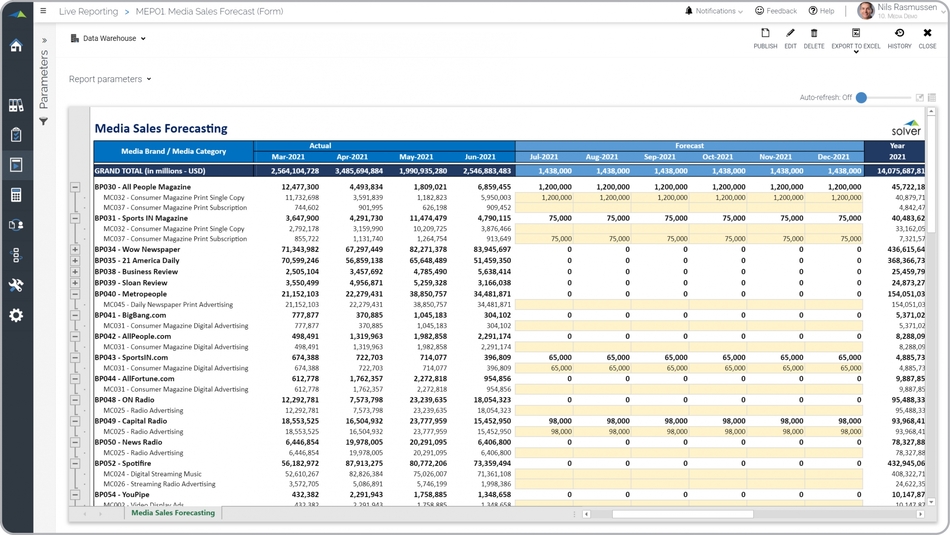
Task: Open report History
Action: pos(899,34)
